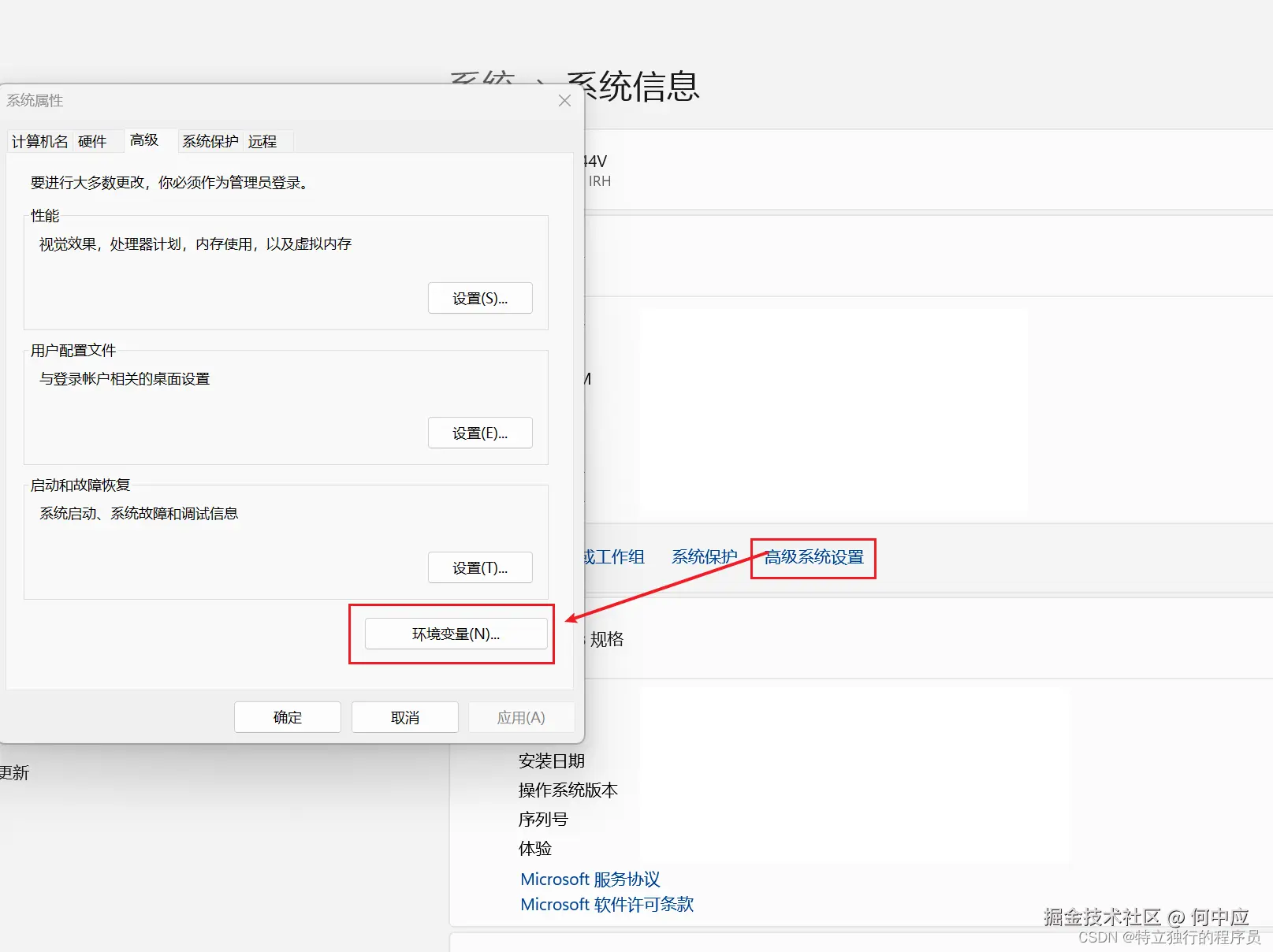This screenshot has height=952, width=1273.
Task: Click the 工作组 link
Action: 619,556
